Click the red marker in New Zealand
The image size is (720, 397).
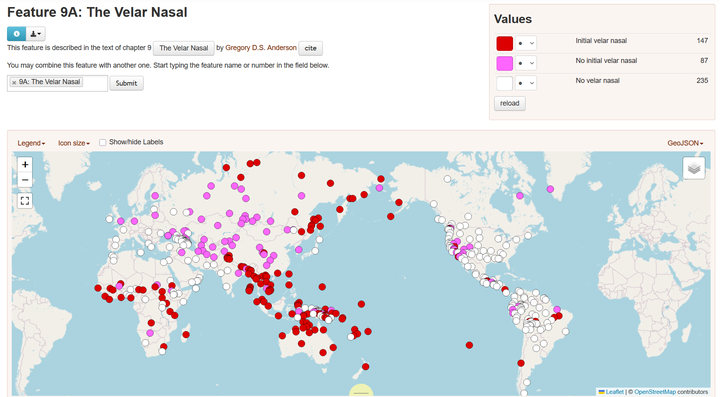tap(366, 366)
